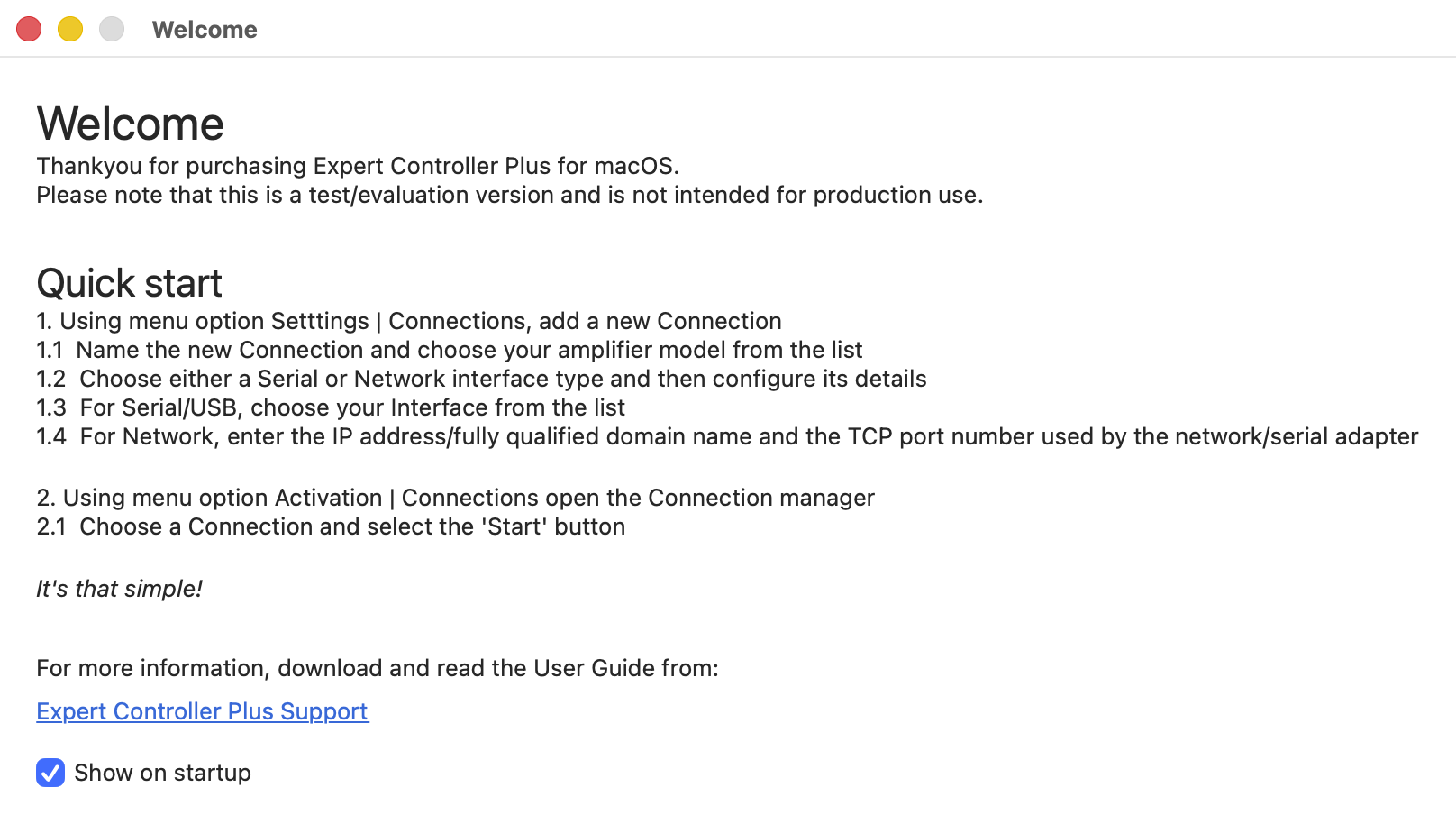Click step 1.2 about Serial or Network interface
The width and height of the screenshot is (1456, 824).
(x=481, y=379)
